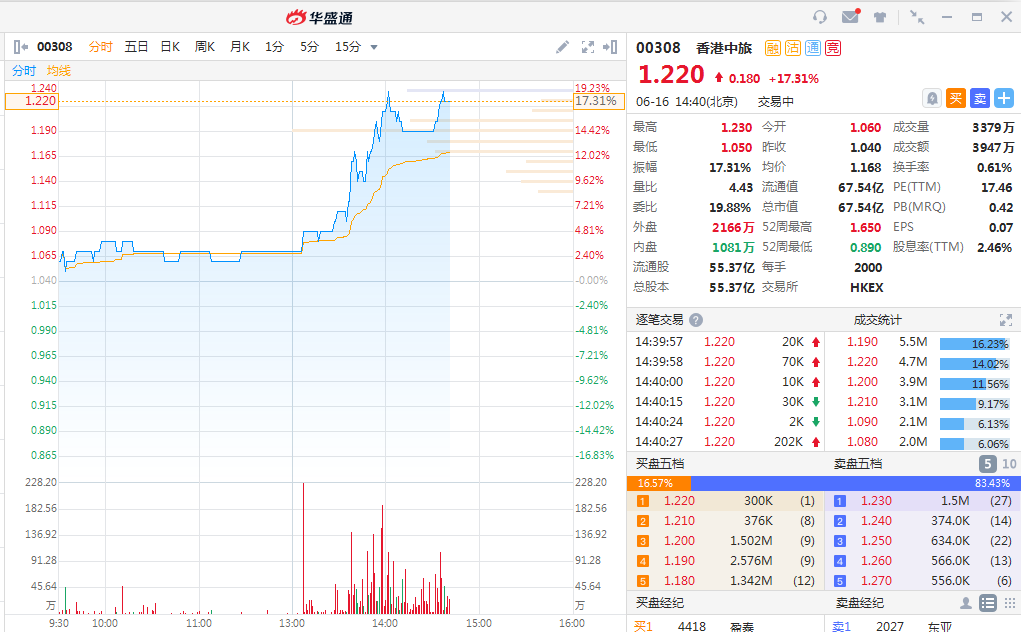Switch broker queue to grid view
Screen dimensions: 1021x632
(1009, 603)
